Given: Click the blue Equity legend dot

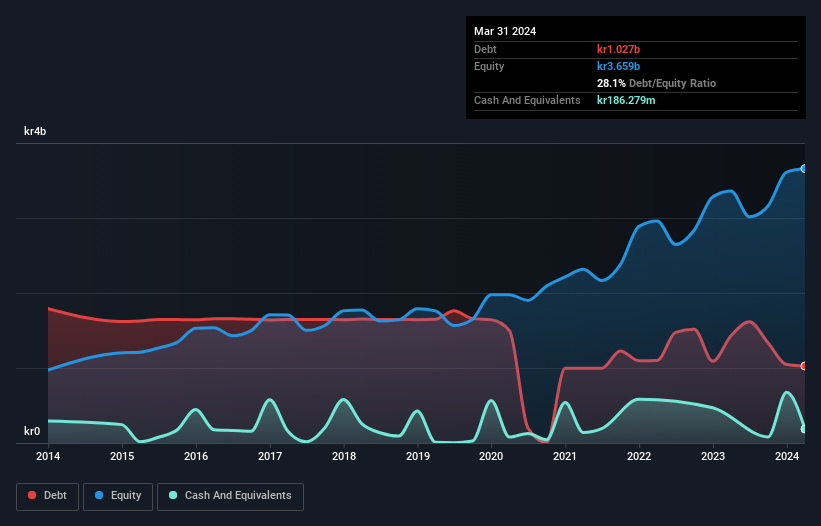Looking at the screenshot, I should click(99, 495).
